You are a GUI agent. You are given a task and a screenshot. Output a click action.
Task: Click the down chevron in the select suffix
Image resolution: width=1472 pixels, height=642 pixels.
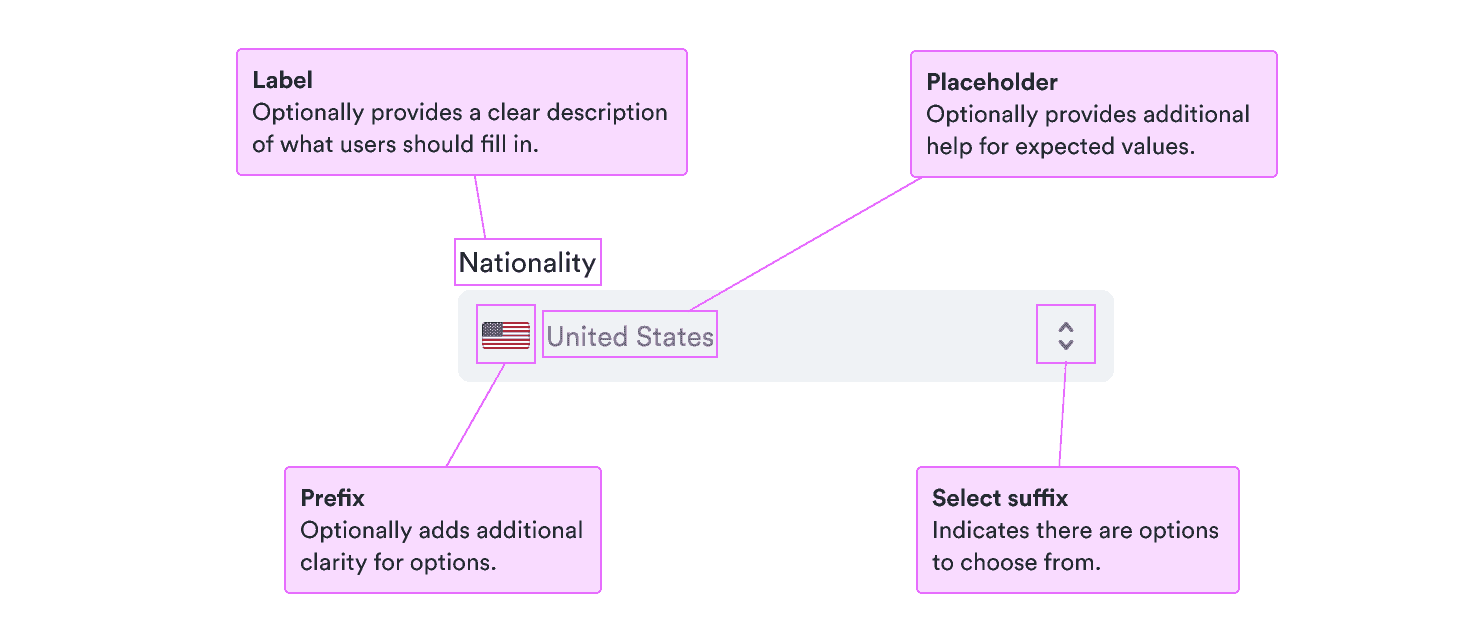pos(1066,344)
